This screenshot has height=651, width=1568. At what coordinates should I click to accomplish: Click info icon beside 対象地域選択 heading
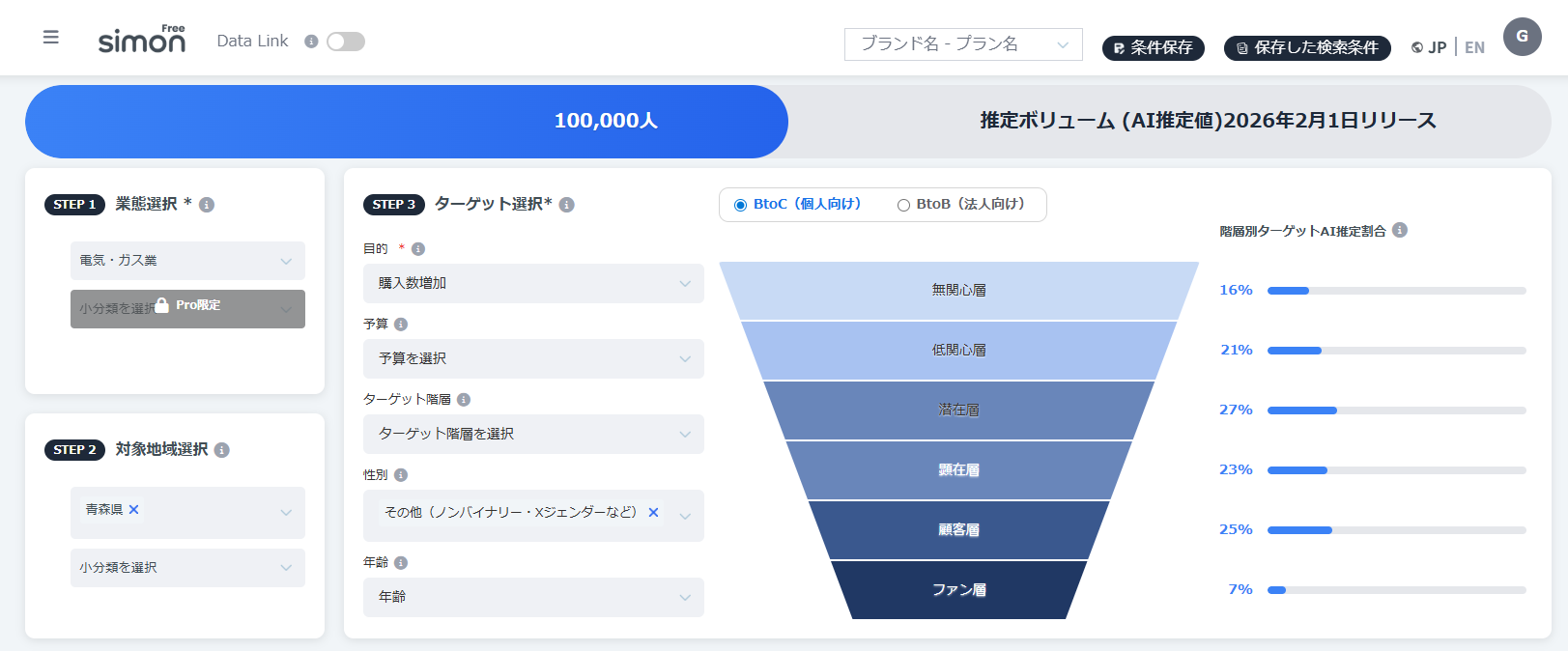pos(222,450)
